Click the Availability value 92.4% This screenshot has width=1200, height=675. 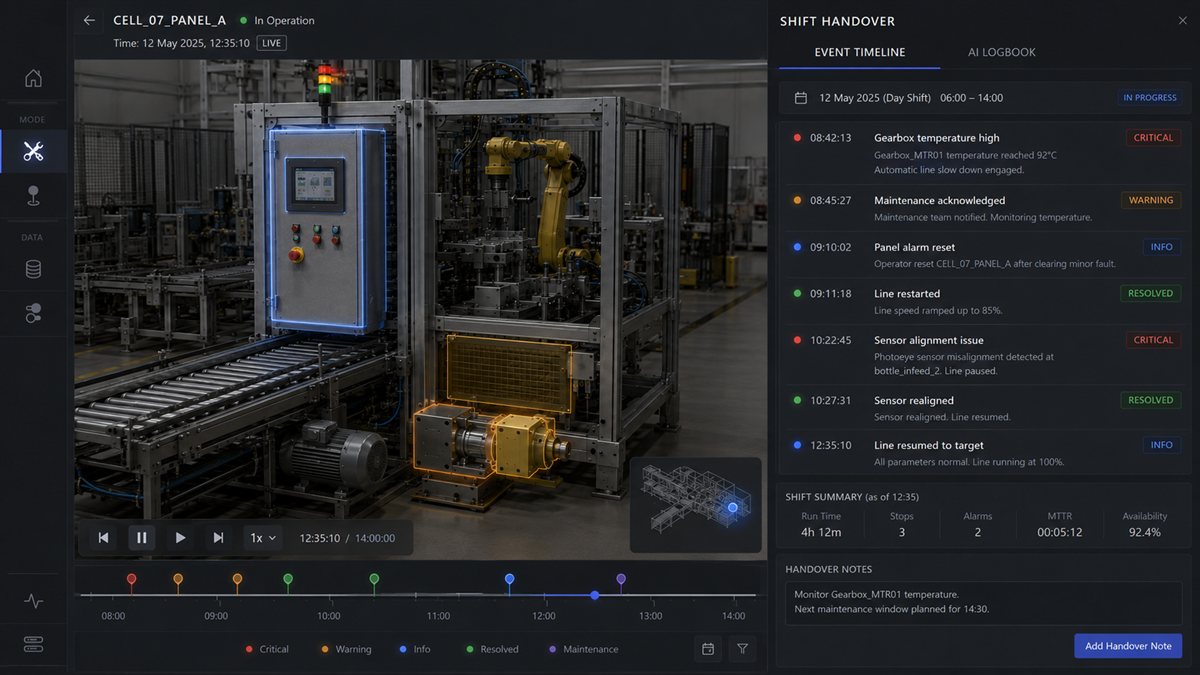click(1144, 532)
